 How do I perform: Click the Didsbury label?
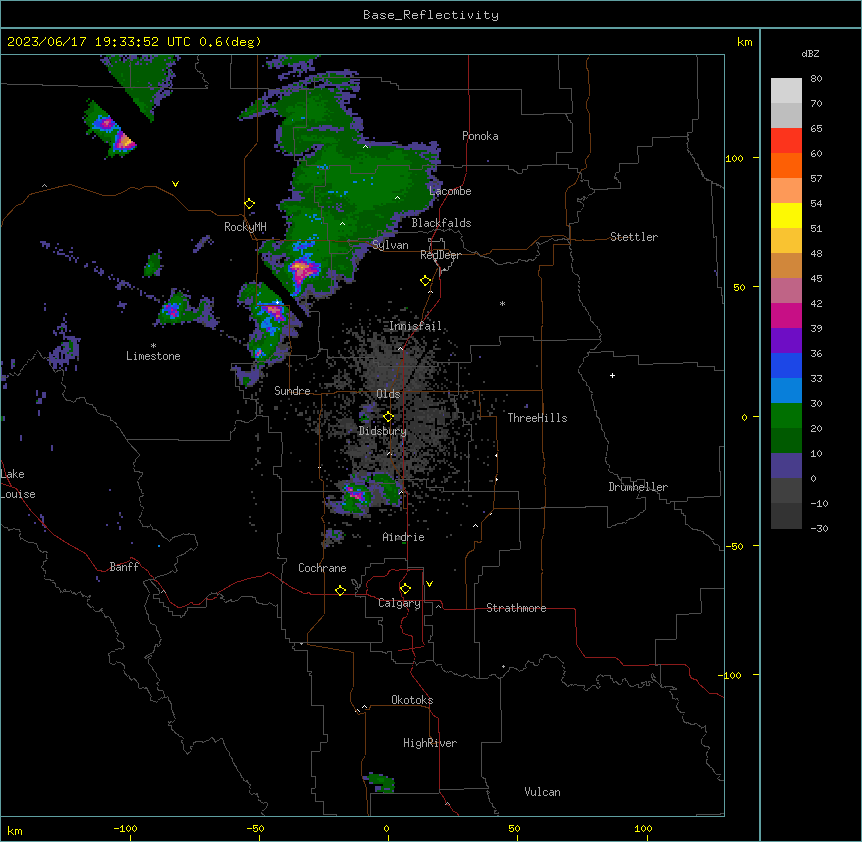pos(383,431)
